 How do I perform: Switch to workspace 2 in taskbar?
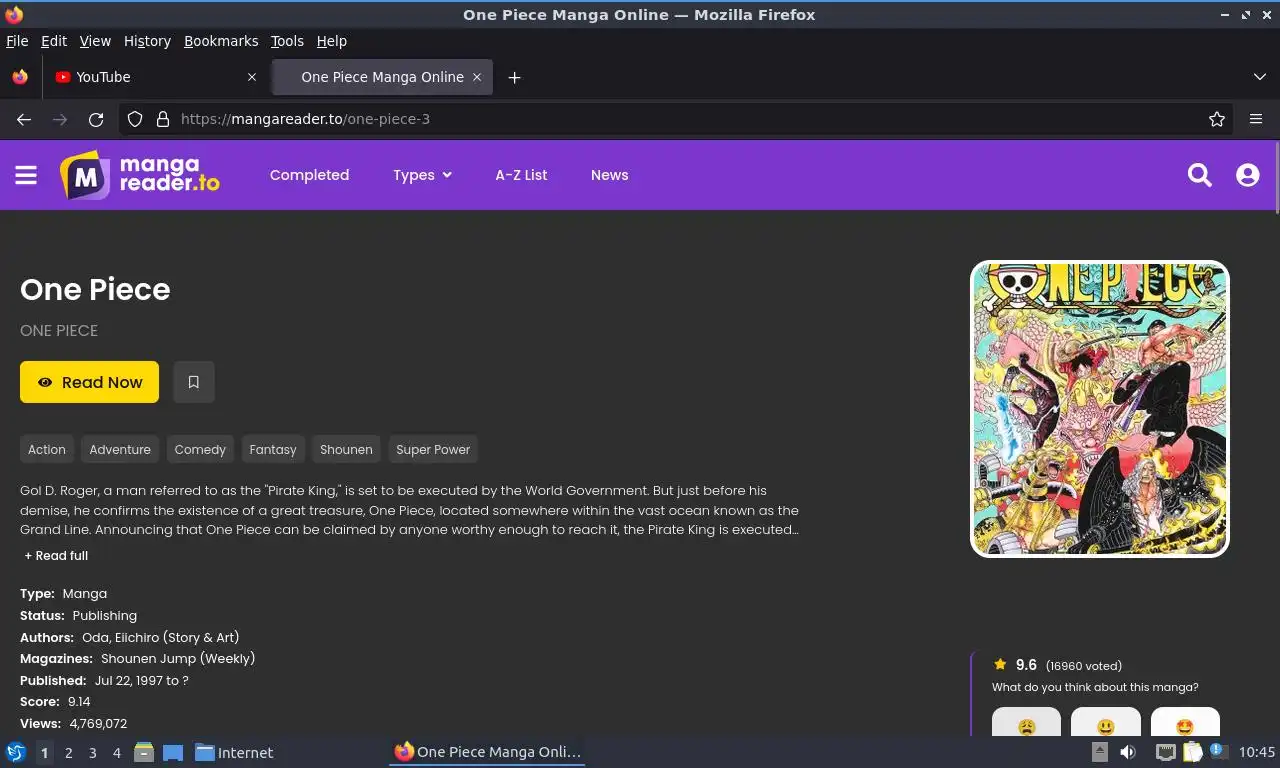tap(68, 753)
